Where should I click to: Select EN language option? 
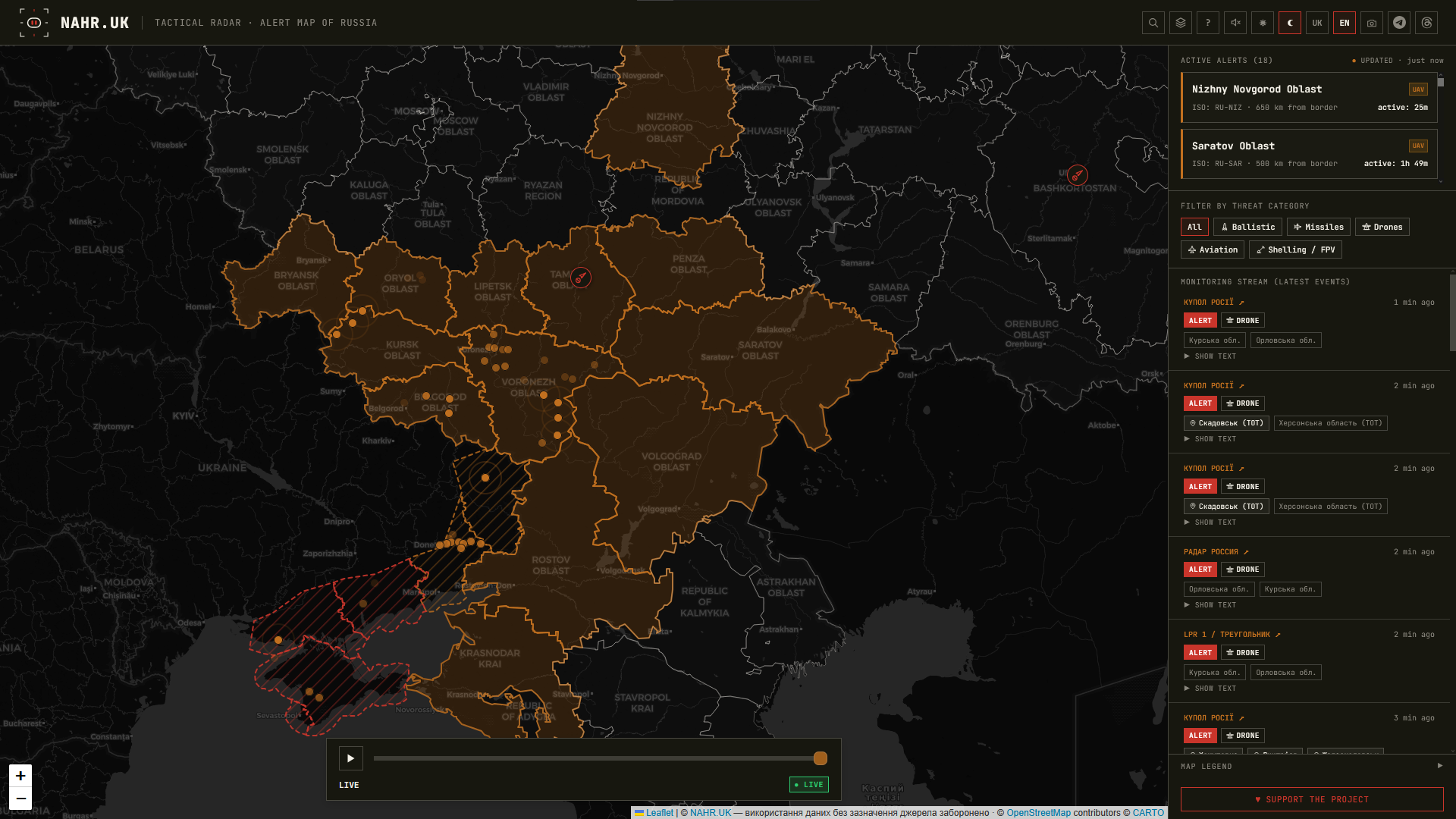tap(1345, 23)
